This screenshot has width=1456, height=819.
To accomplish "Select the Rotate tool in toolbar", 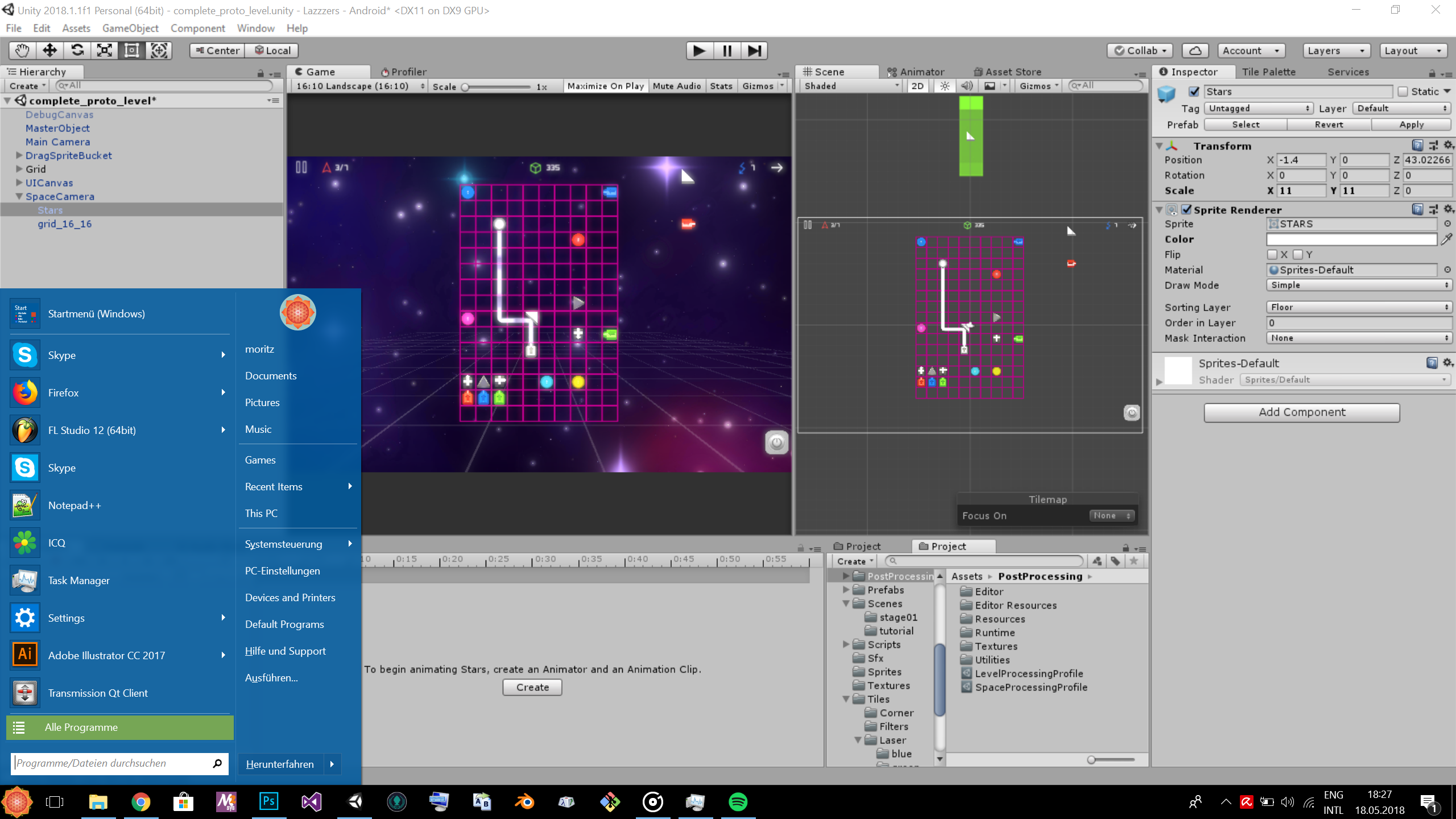I will pyautogui.click(x=77, y=51).
